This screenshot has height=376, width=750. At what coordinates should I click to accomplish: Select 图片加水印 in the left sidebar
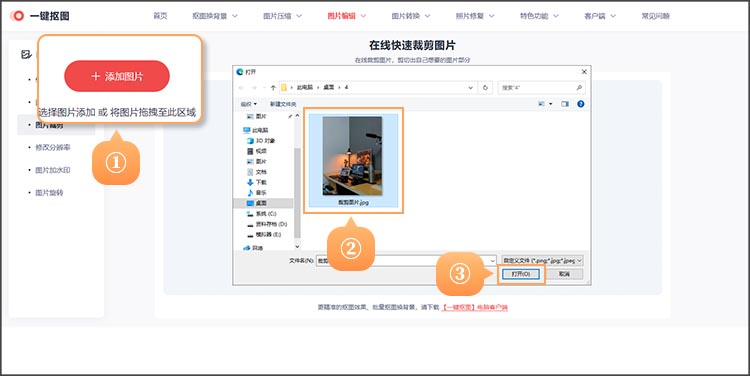(x=53, y=170)
